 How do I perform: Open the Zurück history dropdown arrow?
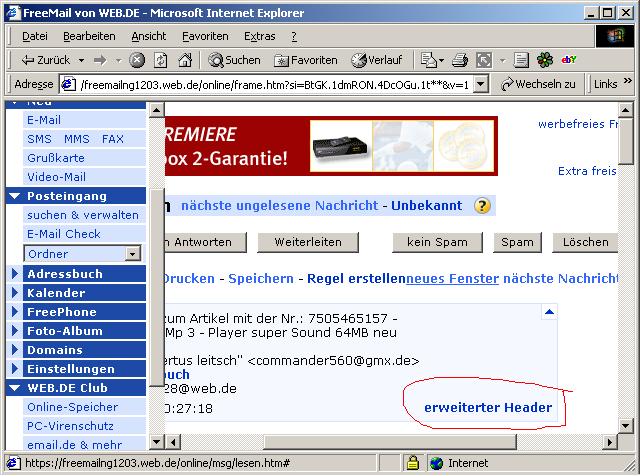click(81, 60)
